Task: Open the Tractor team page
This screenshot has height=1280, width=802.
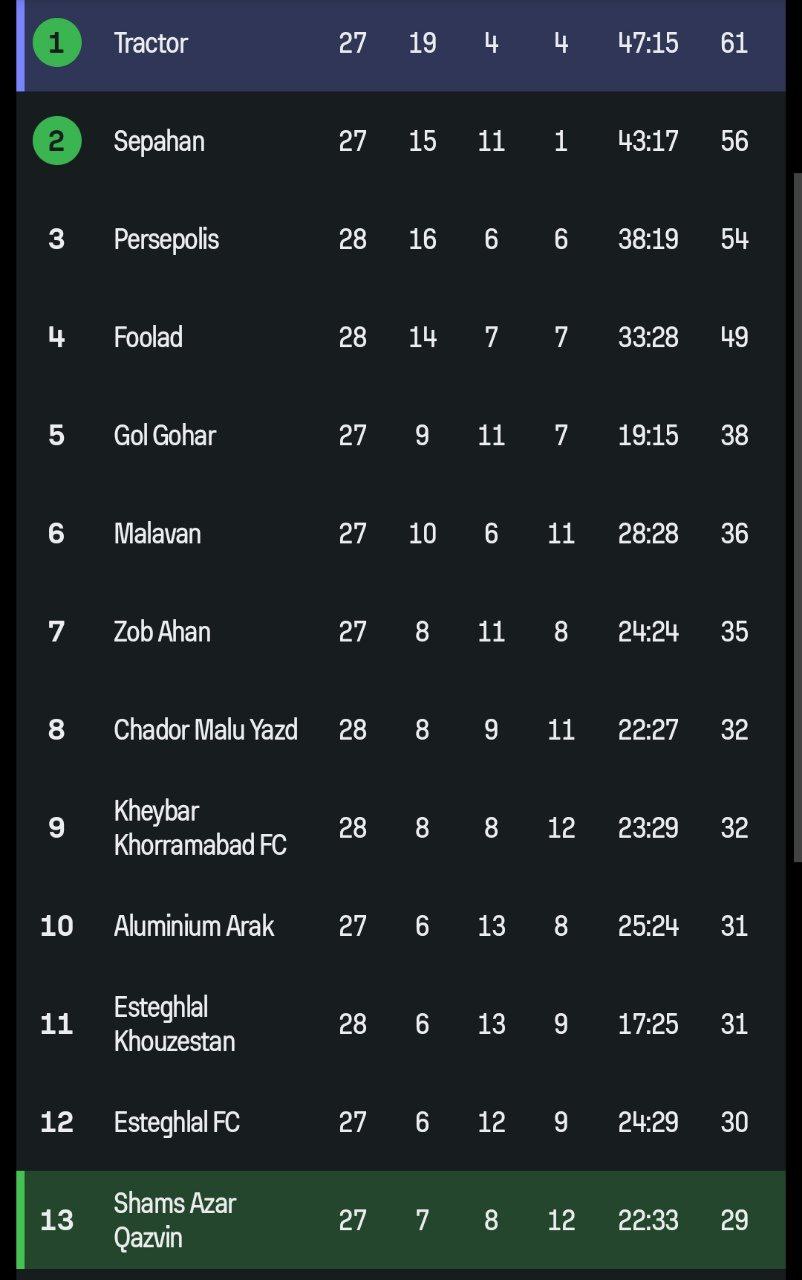Action: pos(151,43)
